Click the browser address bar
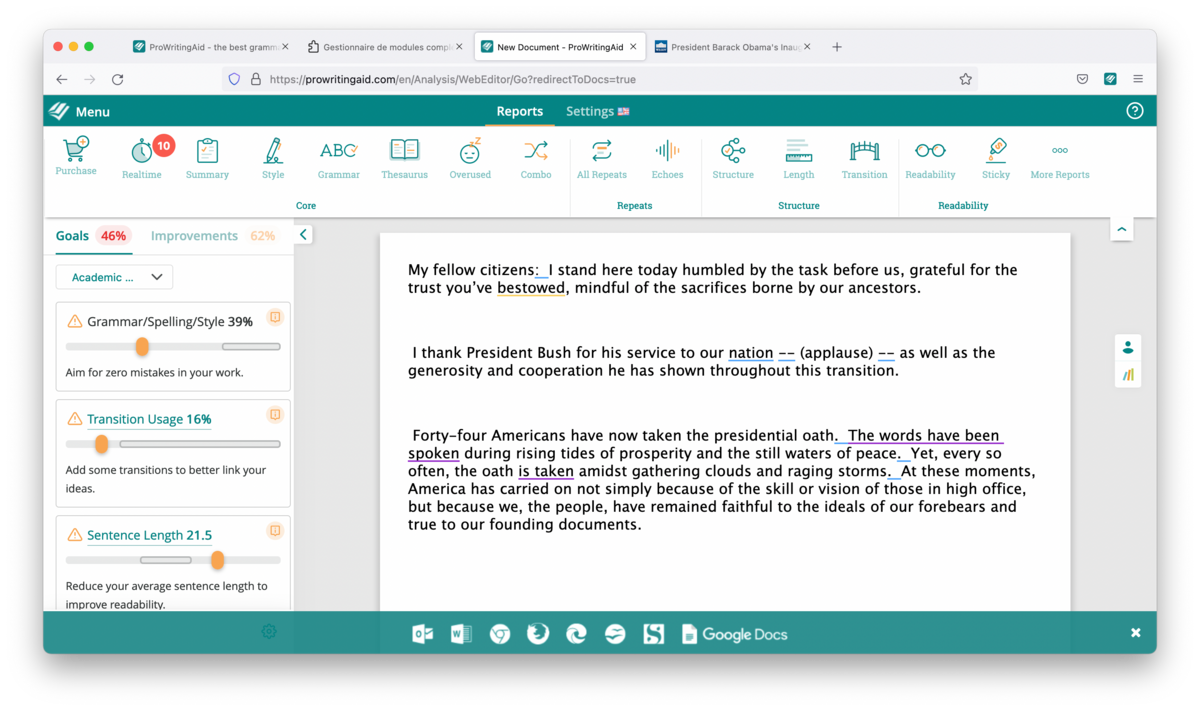The image size is (1200, 711). pos(600,79)
